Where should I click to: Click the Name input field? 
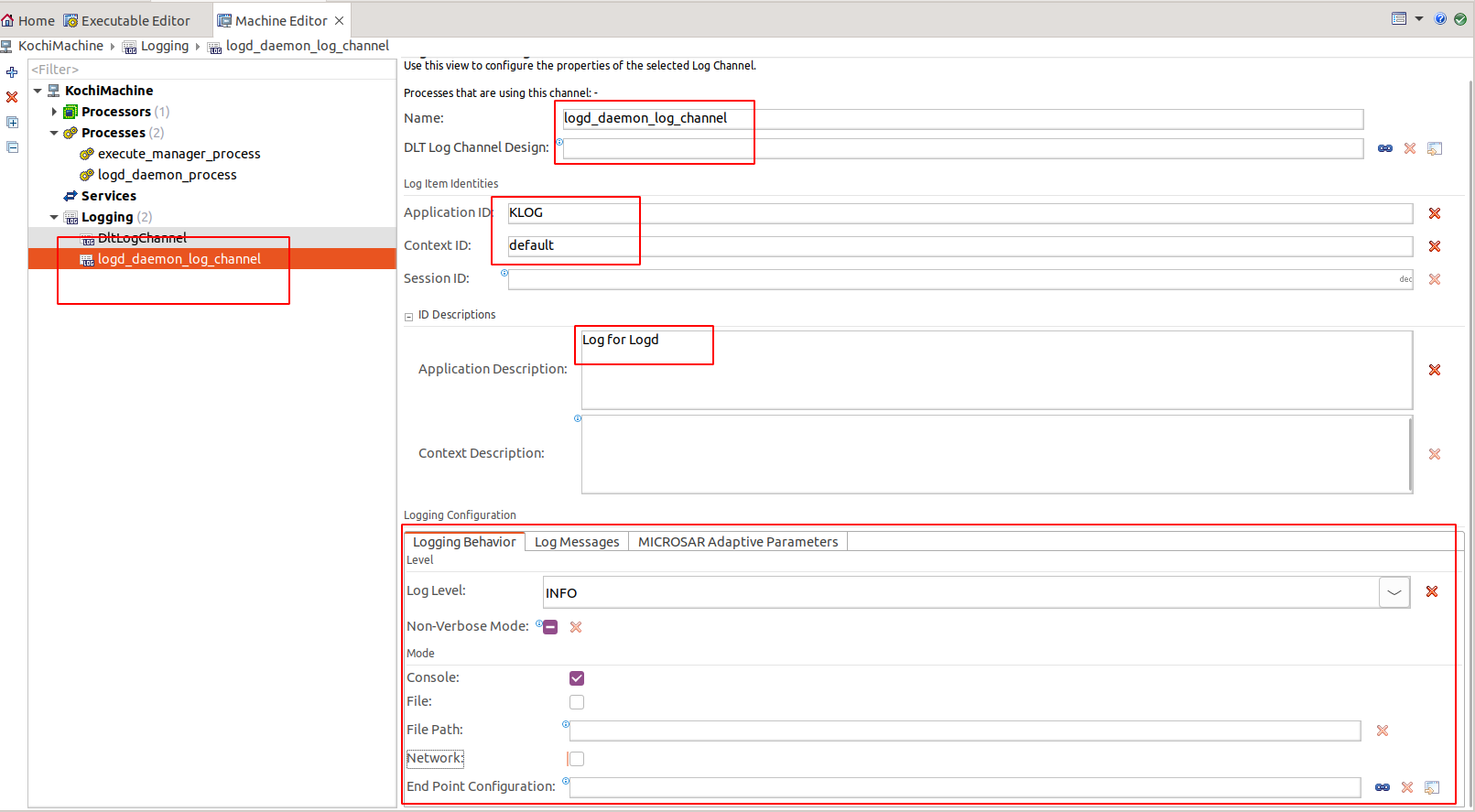pyautogui.click(x=962, y=119)
